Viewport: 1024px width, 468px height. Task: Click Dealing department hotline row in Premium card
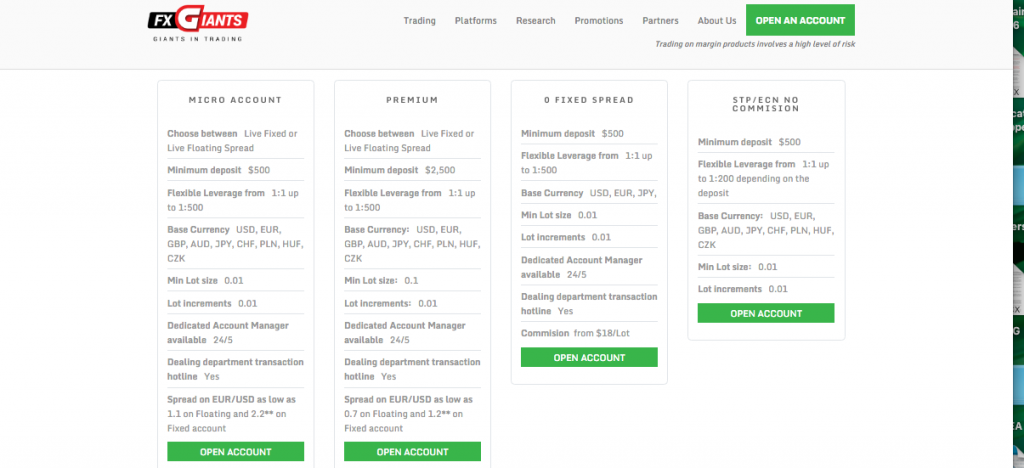click(412, 369)
